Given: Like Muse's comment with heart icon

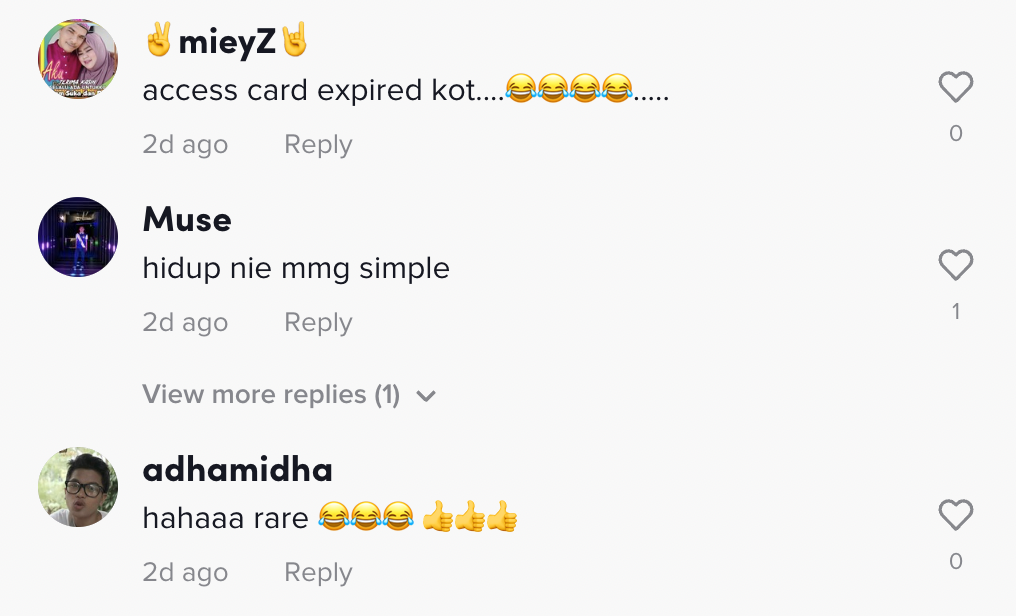Looking at the screenshot, I should coord(956,266).
